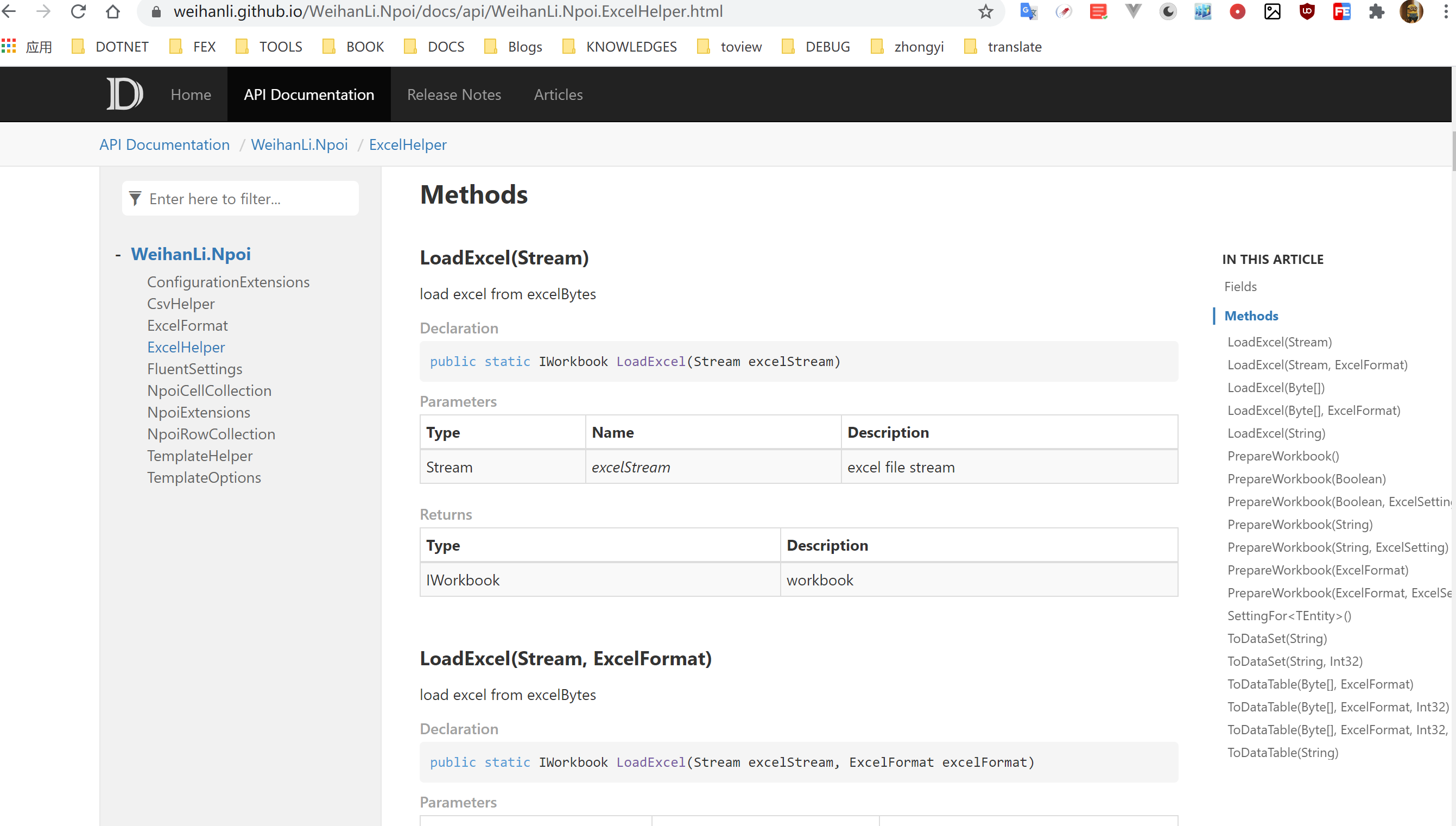Open the DOTNET bookmarks folder

(110, 47)
